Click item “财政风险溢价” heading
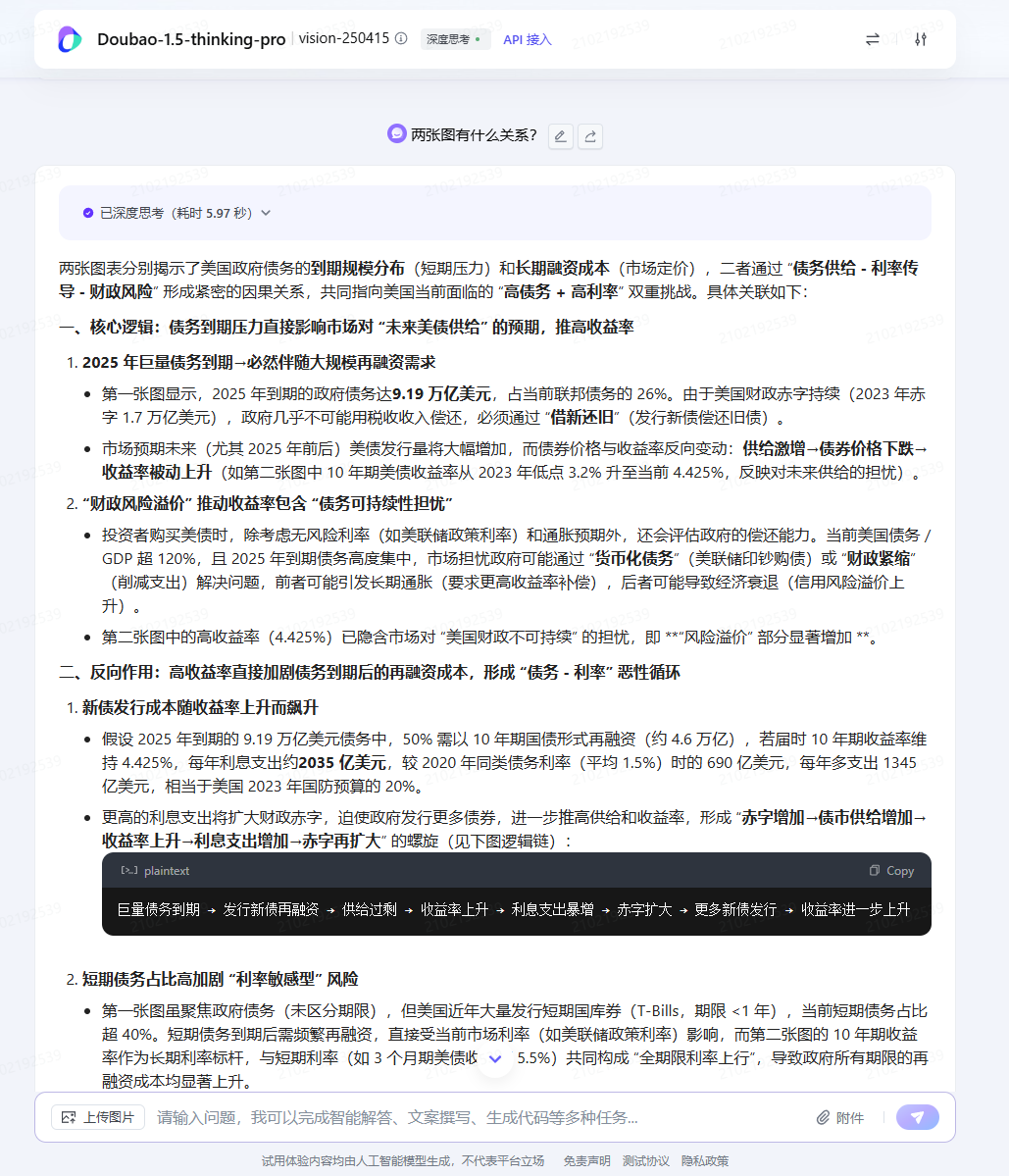Image resolution: width=1009 pixels, height=1176 pixels. tap(267, 504)
